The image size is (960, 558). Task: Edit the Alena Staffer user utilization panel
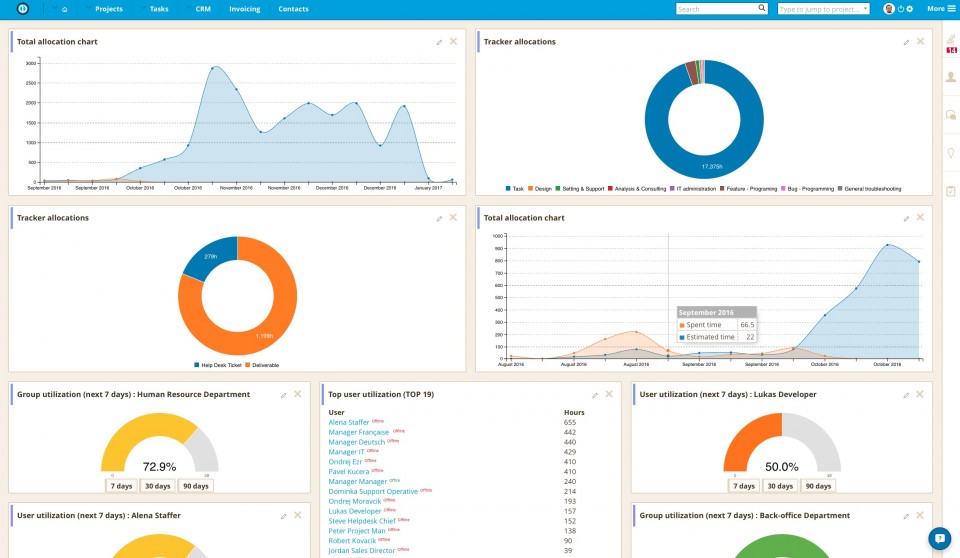[283, 516]
